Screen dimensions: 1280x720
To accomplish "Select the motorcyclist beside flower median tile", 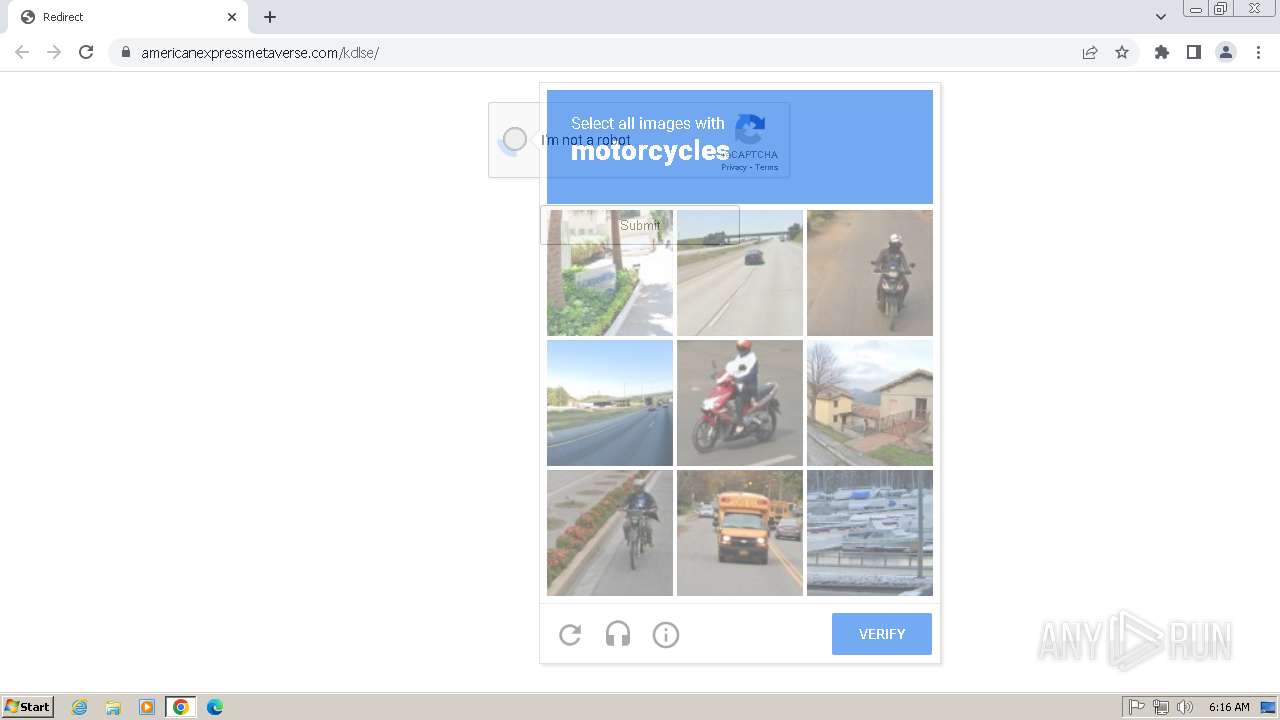I will tap(610, 533).
